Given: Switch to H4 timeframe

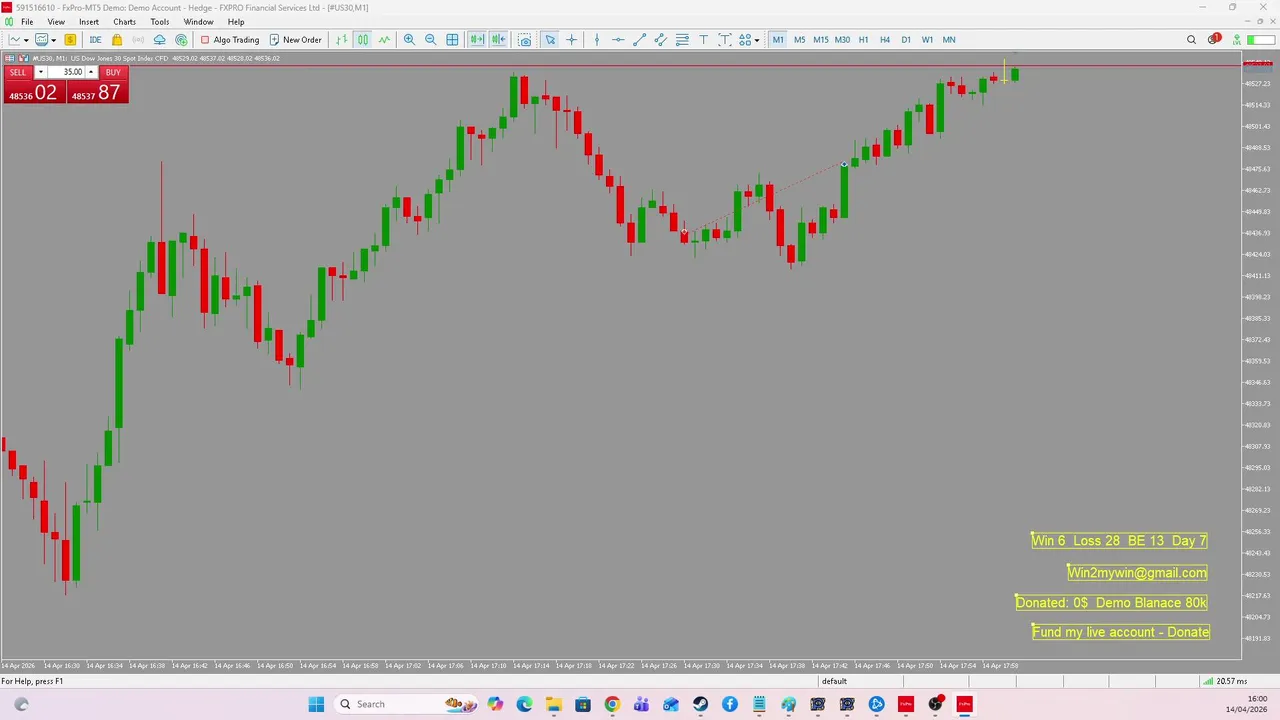Looking at the screenshot, I should tap(884, 40).
